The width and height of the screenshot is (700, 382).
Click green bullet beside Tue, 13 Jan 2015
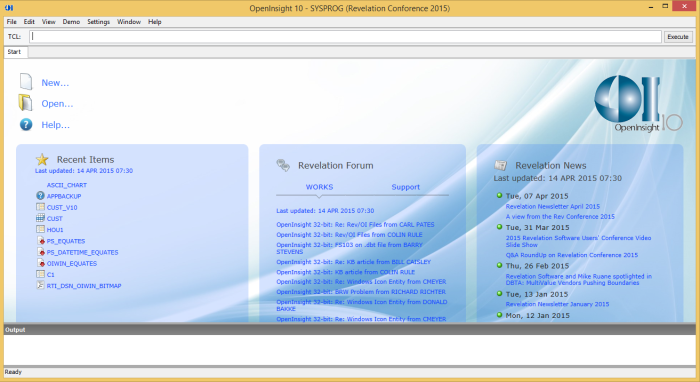point(499,294)
